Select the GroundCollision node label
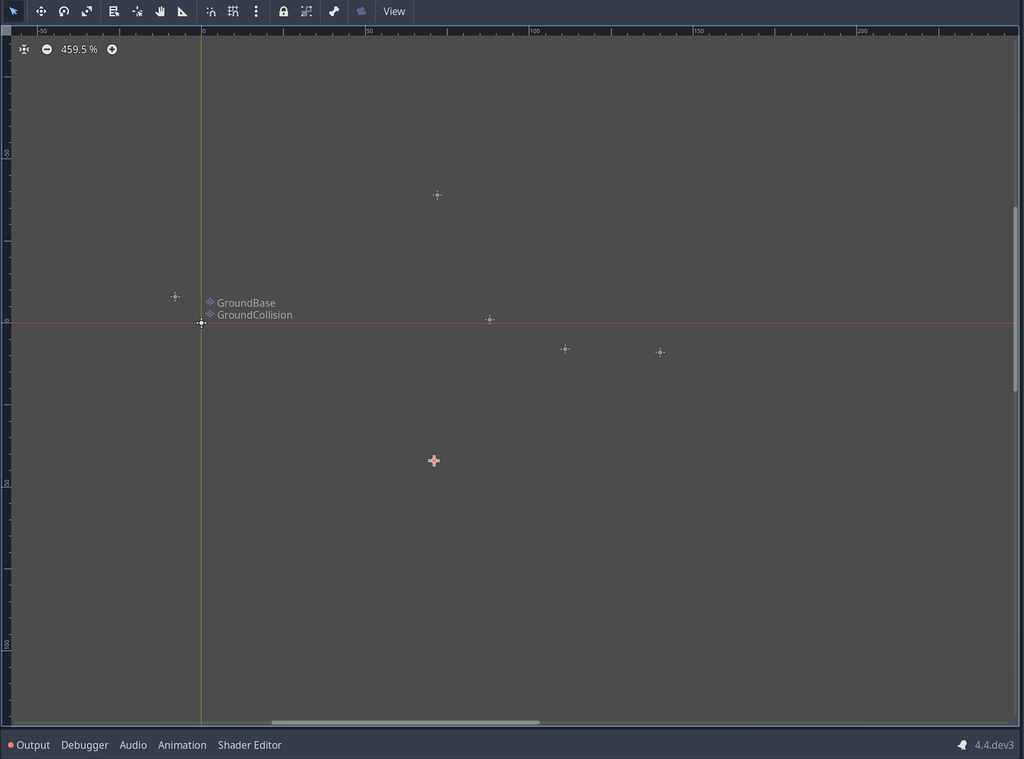This screenshot has width=1024, height=759. tap(254, 315)
